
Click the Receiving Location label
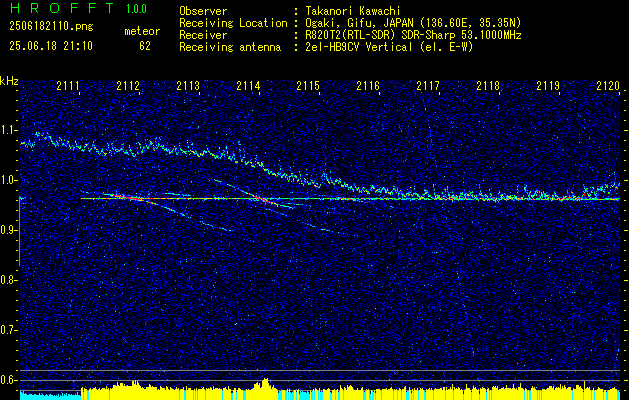[x=233, y=23]
